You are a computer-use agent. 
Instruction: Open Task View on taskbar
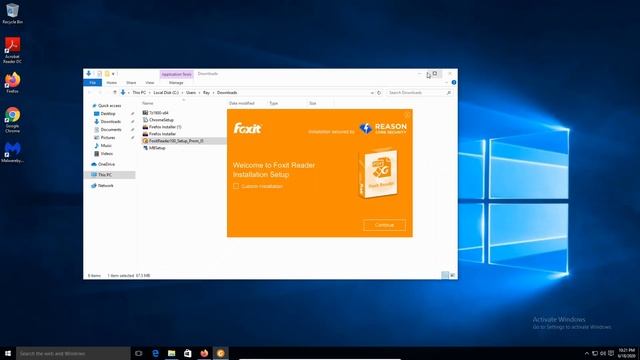(x=139, y=353)
